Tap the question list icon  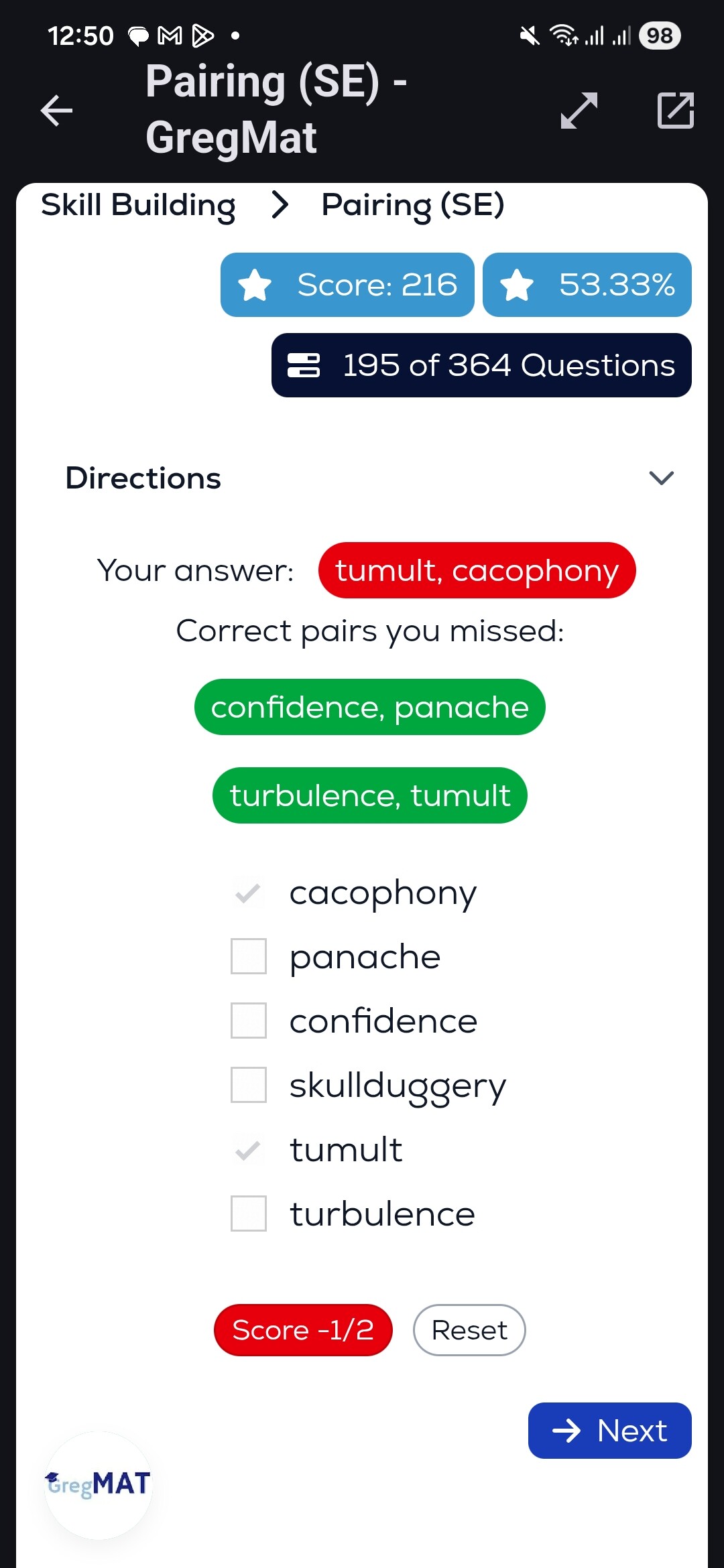click(x=304, y=366)
